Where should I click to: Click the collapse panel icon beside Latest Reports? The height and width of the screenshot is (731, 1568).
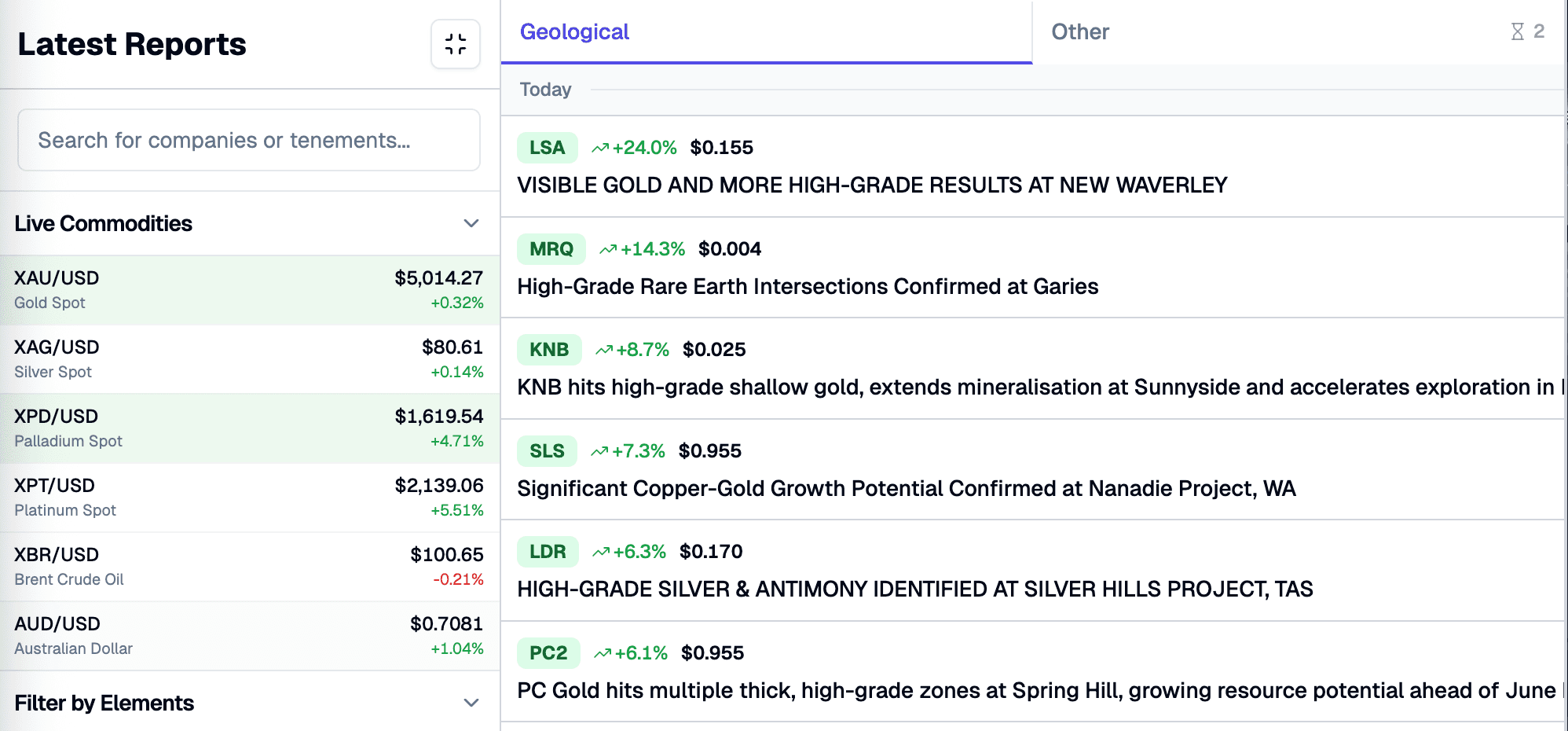[x=456, y=45]
